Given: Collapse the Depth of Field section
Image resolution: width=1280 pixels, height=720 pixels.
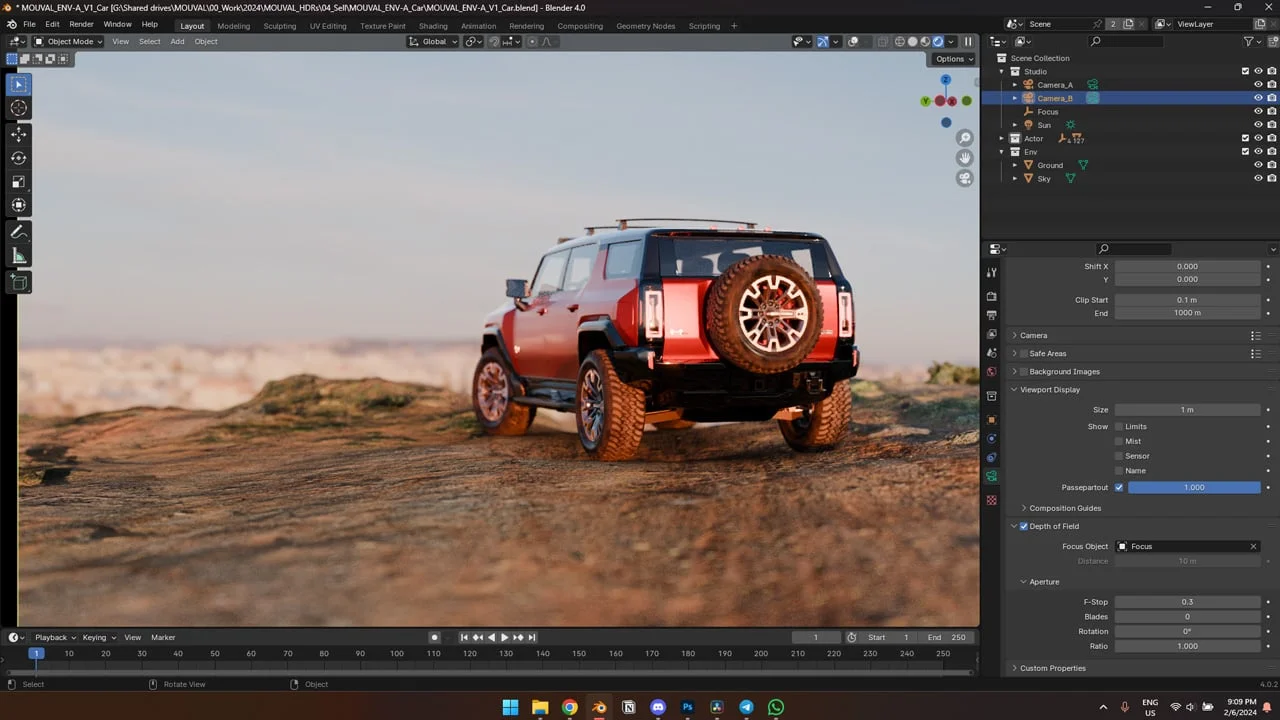Looking at the screenshot, I should pos(1015,526).
